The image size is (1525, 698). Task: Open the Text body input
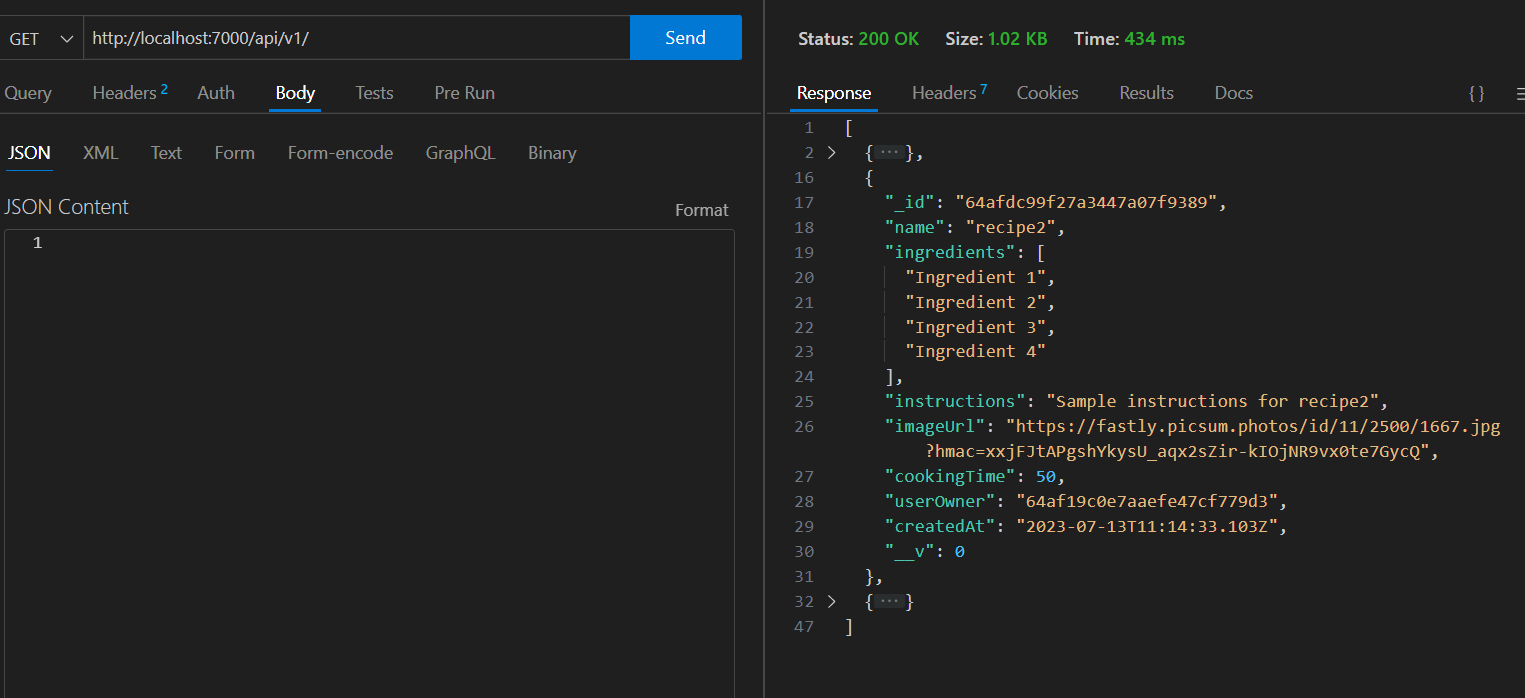[165, 152]
